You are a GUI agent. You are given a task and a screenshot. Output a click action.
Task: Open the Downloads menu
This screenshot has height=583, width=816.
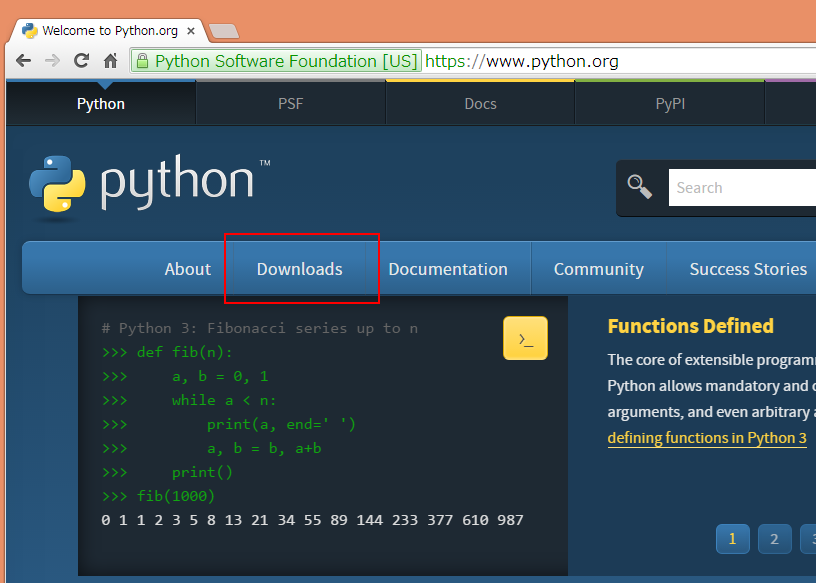[x=300, y=269]
